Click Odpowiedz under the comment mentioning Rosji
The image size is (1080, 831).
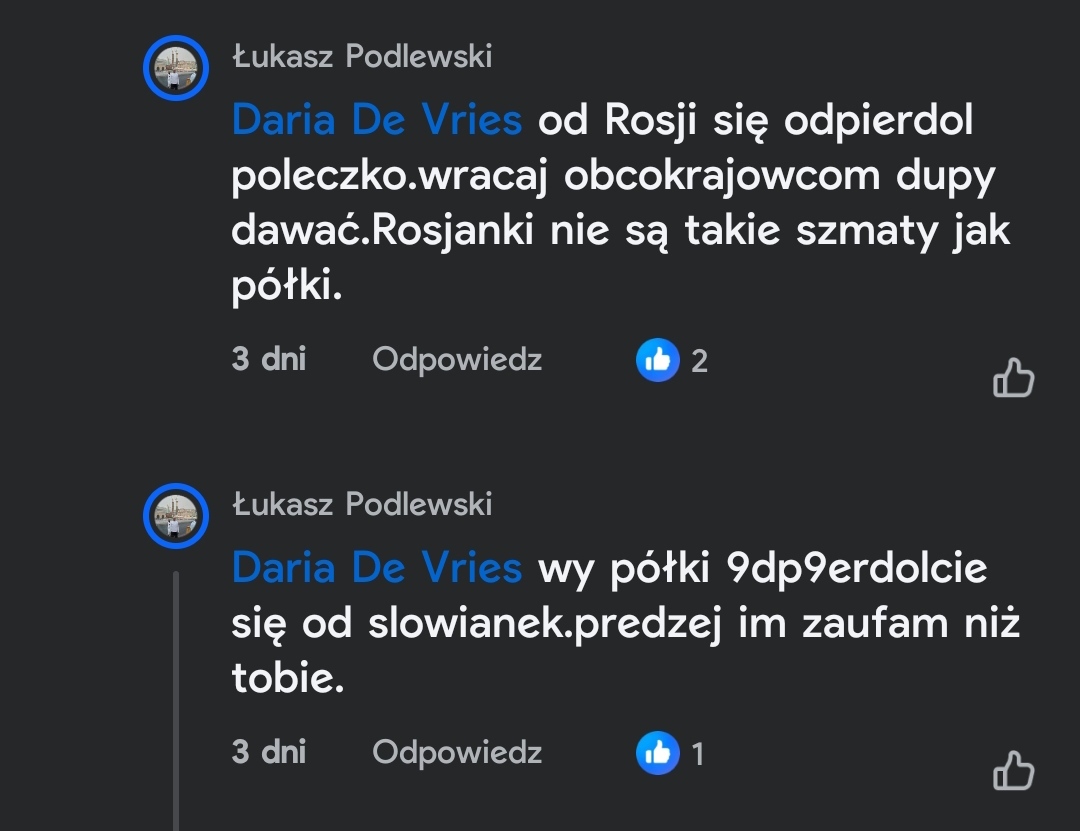tap(457, 359)
